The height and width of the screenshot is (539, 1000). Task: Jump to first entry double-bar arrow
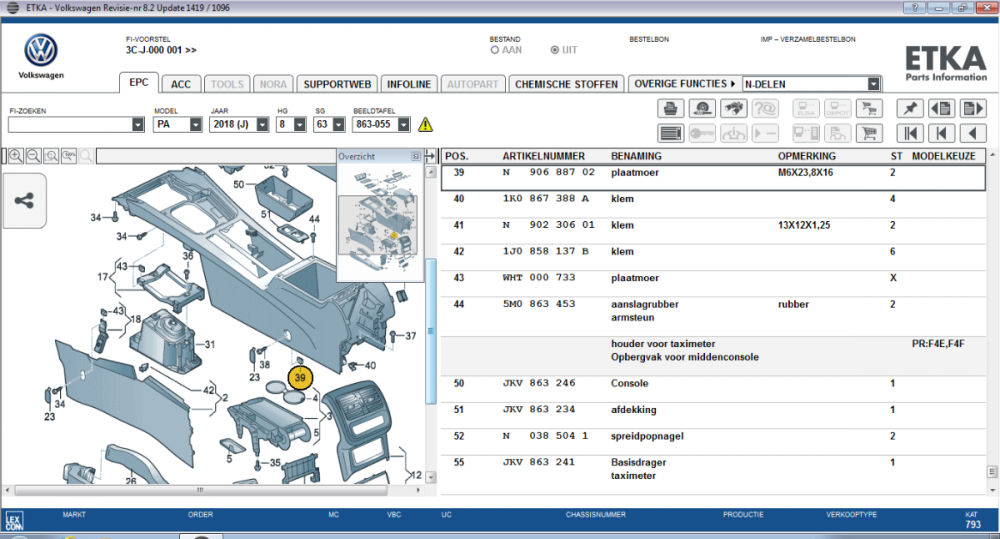coord(910,133)
